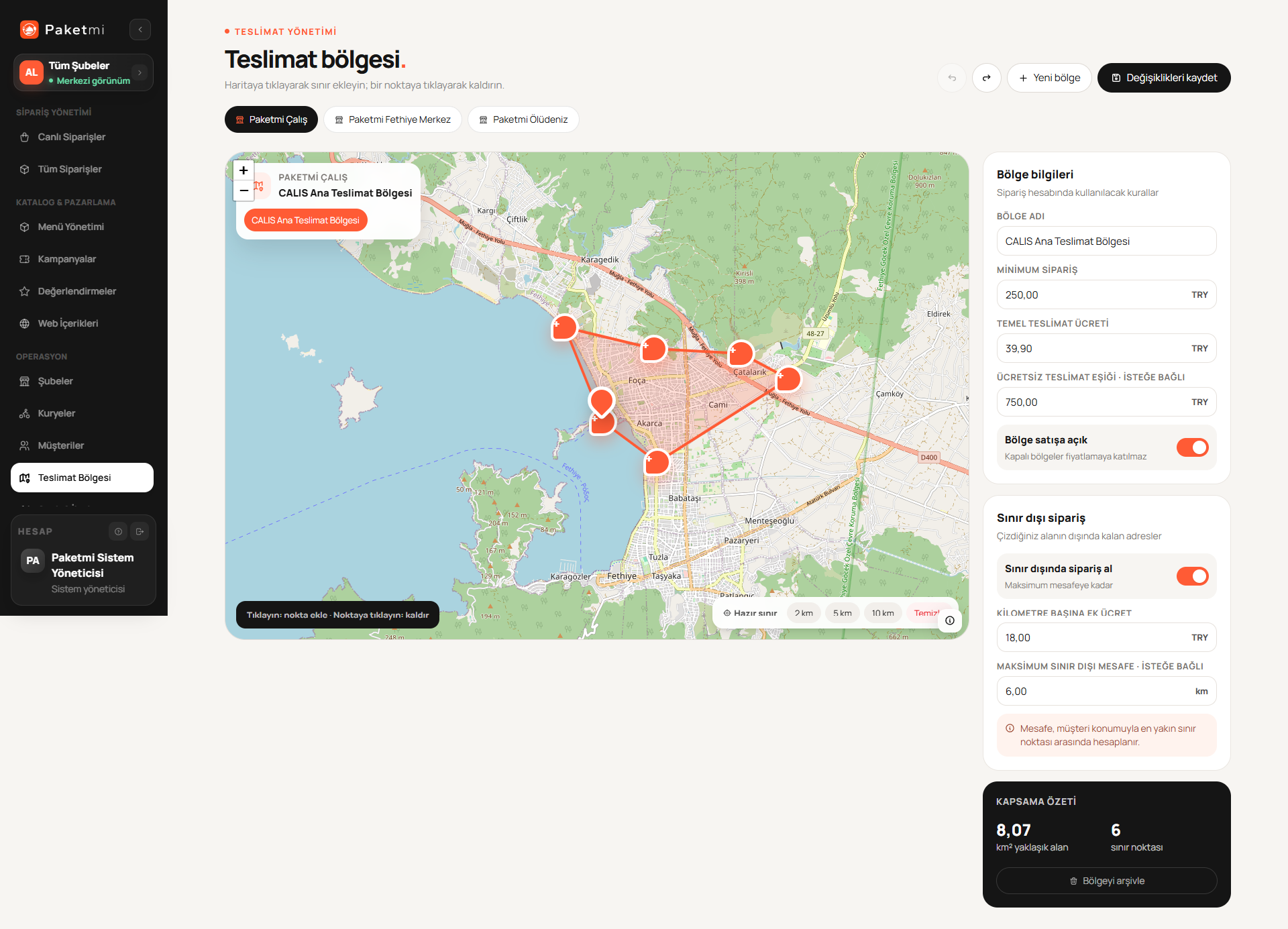Disable the Bölge satışa açık switch
Viewport: 1288px width, 929px height.
[1192, 447]
